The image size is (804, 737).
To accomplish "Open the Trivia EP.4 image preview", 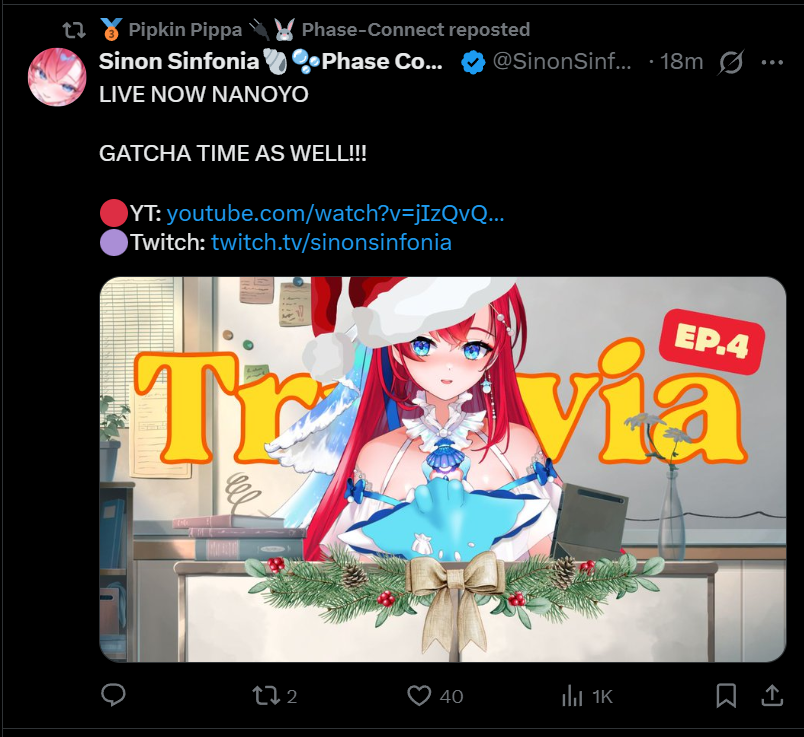I will tap(443, 469).
